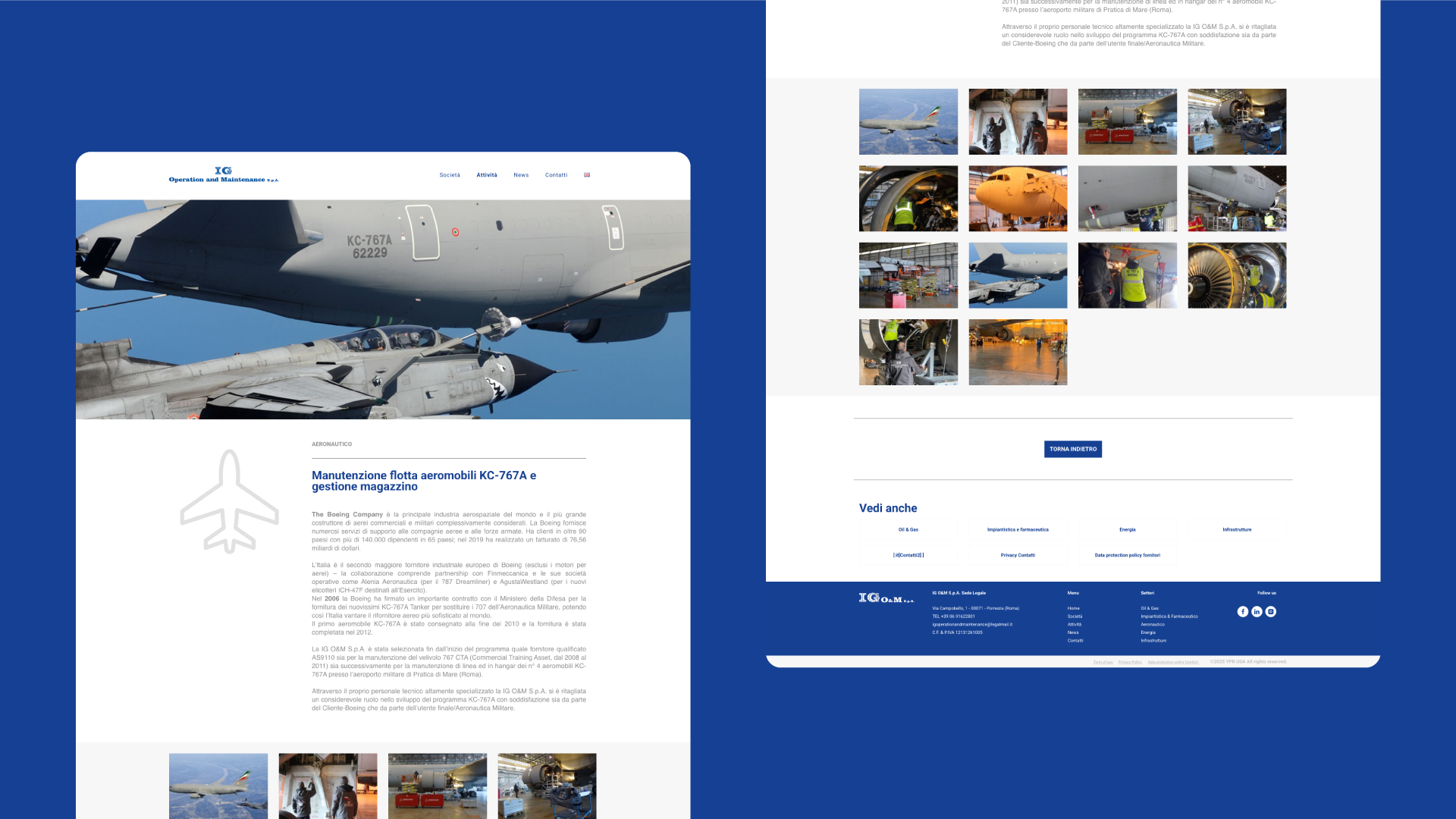Open right gallery thumbnail of plain grey fuselage underside
The height and width of the screenshot is (819, 1456).
[1128, 199]
